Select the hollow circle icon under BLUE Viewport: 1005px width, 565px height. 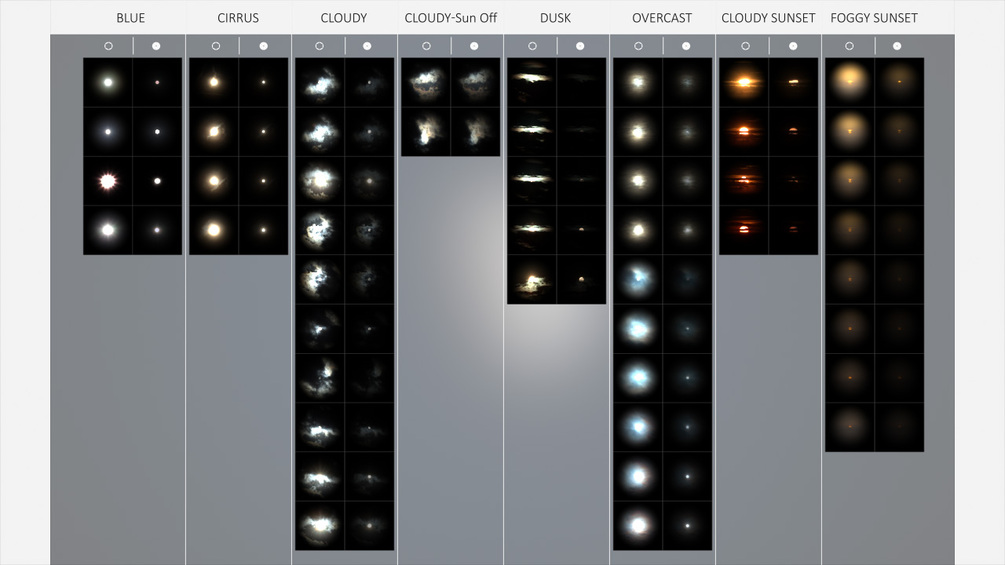coord(108,46)
